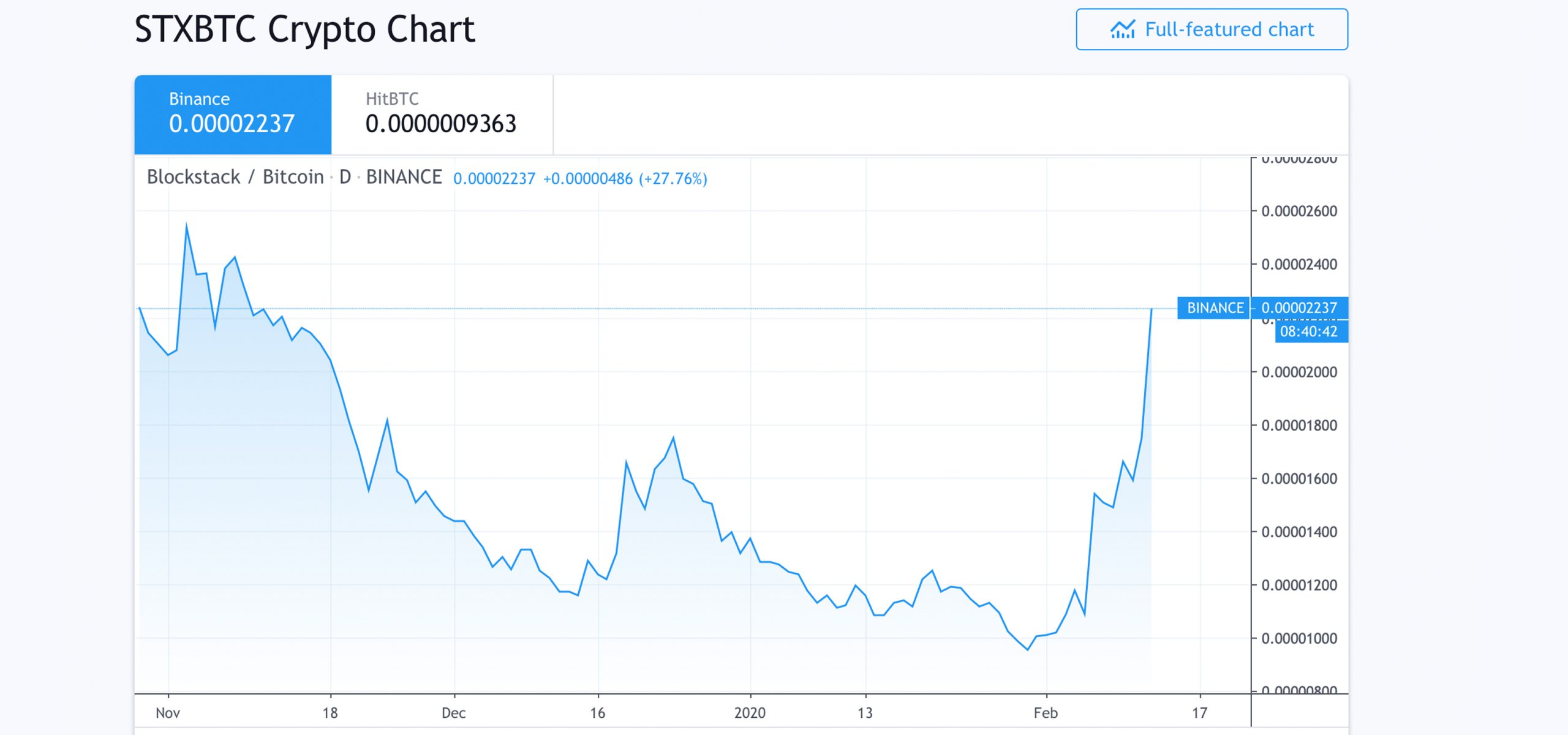Click the HitBTC price 0.0000009363
This screenshot has width=1568, height=735.
click(x=441, y=124)
